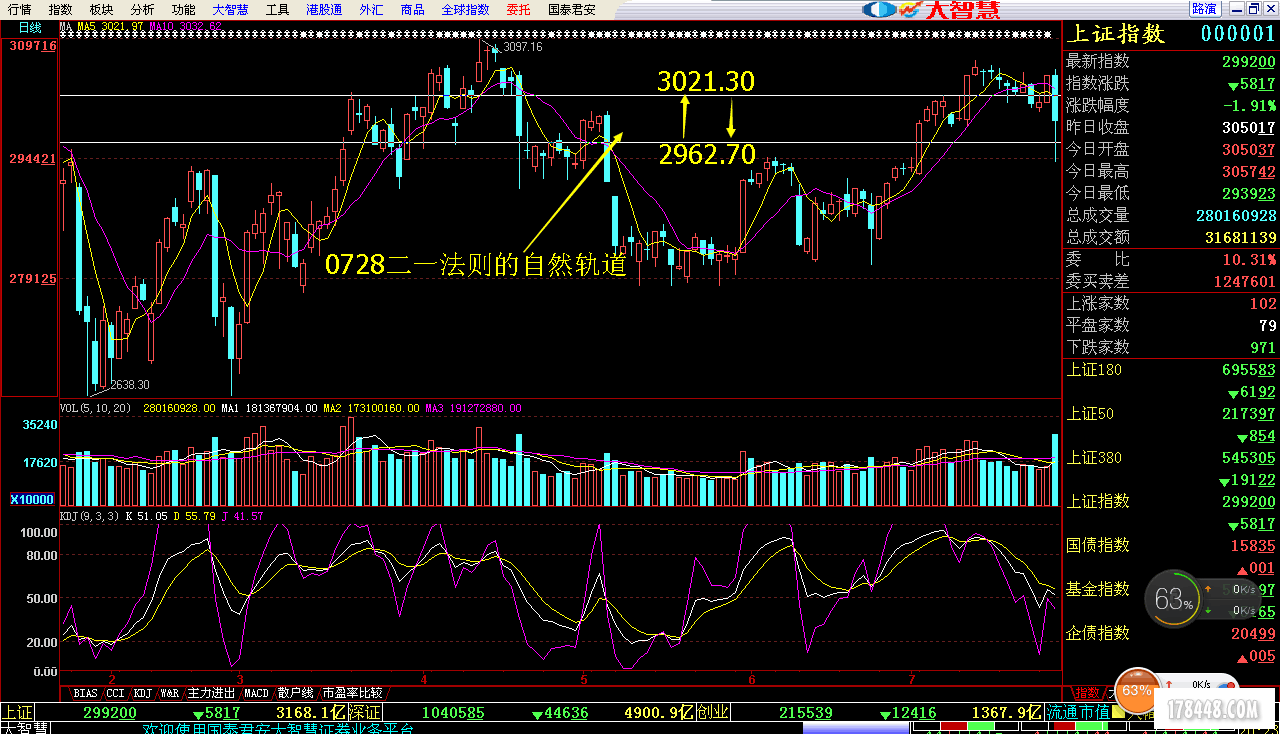Click the VOL(5,10,20) indicator label
This screenshot has width=1280, height=734.
(97, 408)
